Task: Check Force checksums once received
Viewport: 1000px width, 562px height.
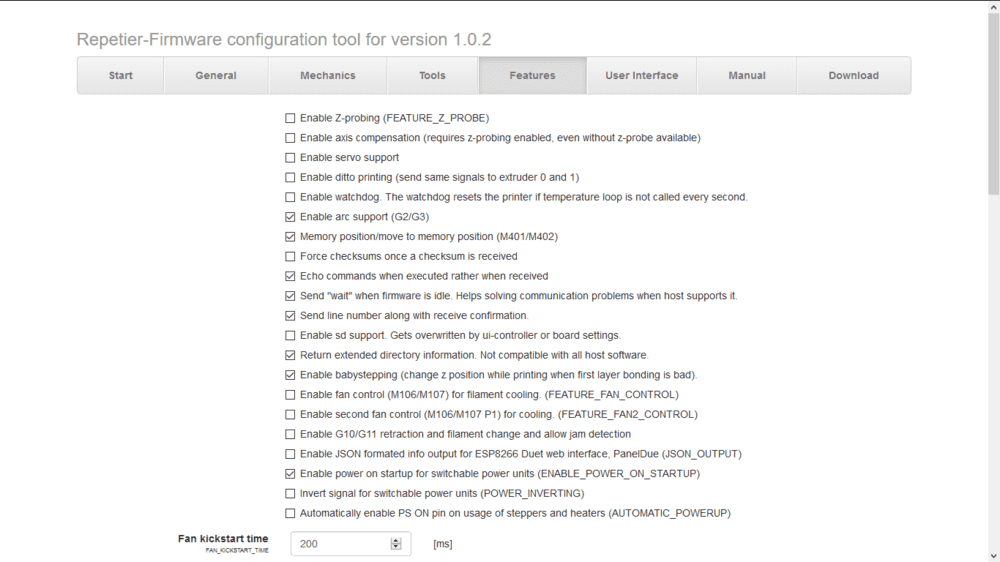Action: point(291,257)
